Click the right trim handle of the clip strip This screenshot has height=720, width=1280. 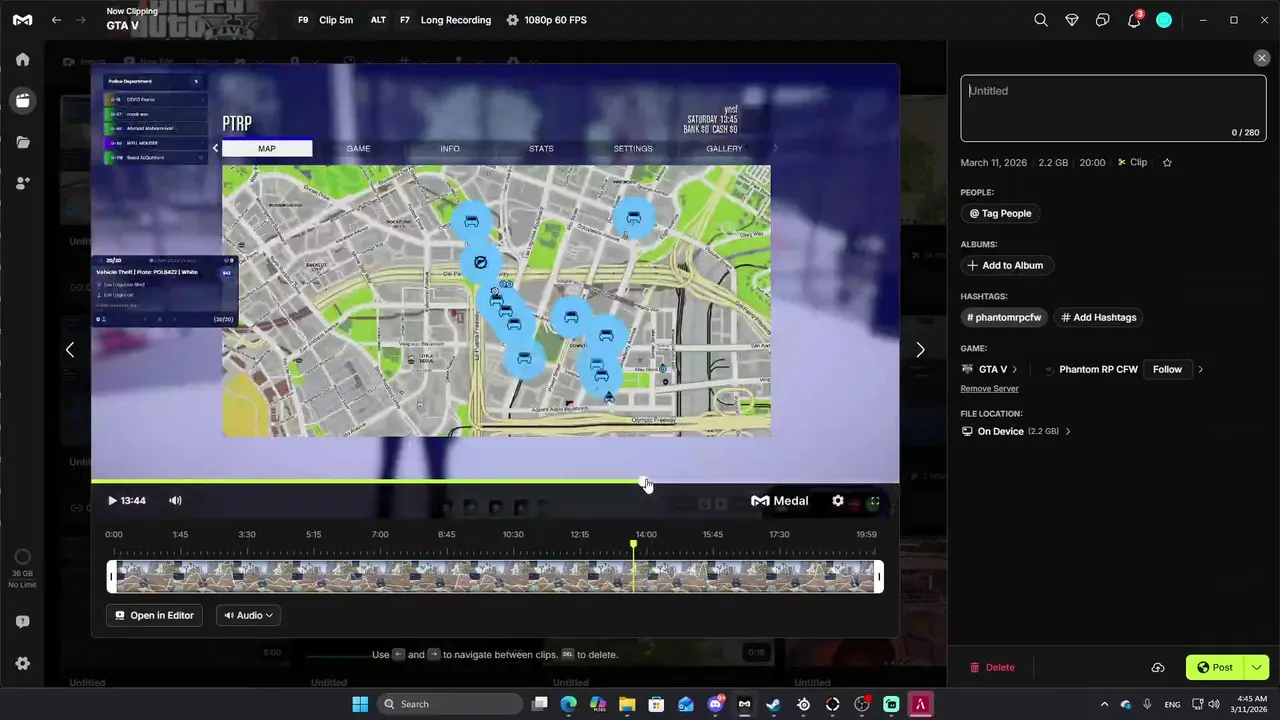879,577
